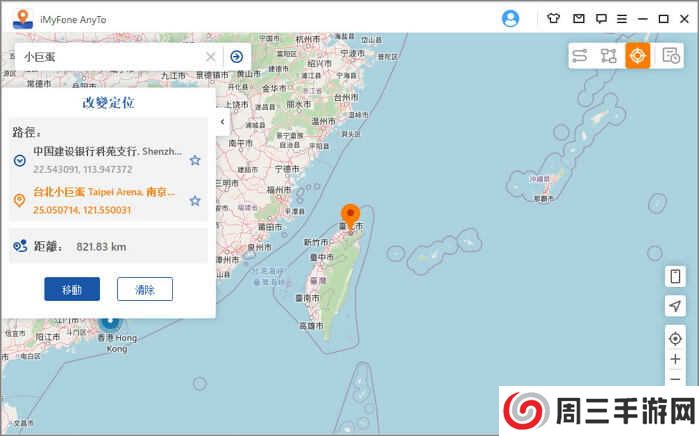
Task: Click the 移動 move button
Action: [x=72, y=289]
